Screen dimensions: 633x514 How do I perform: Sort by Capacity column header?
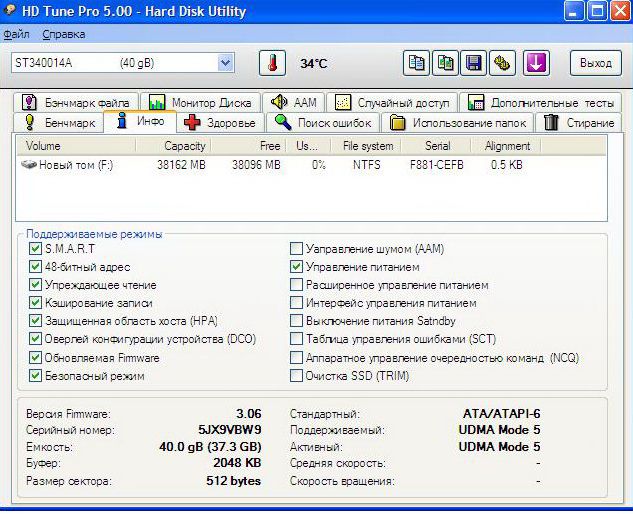point(173,146)
